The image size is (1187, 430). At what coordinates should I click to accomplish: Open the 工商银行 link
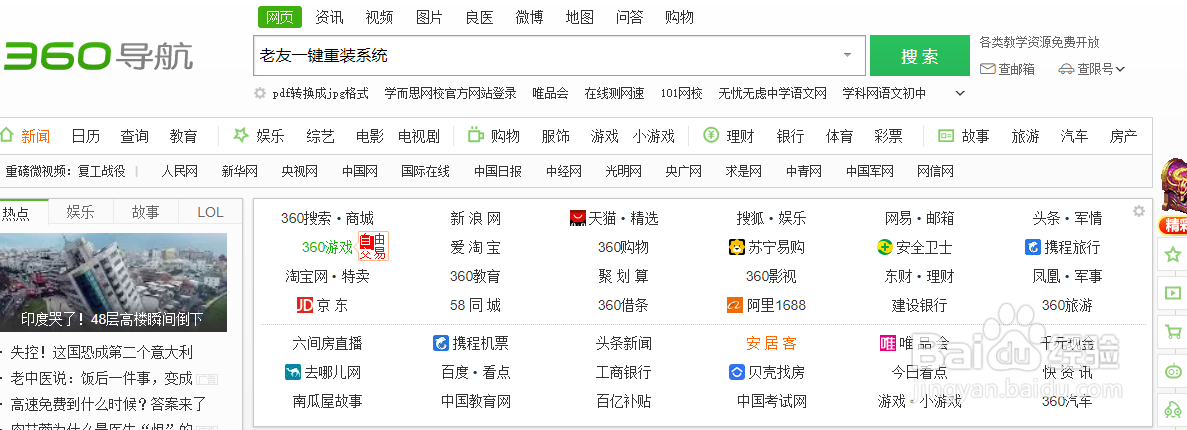coord(623,372)
